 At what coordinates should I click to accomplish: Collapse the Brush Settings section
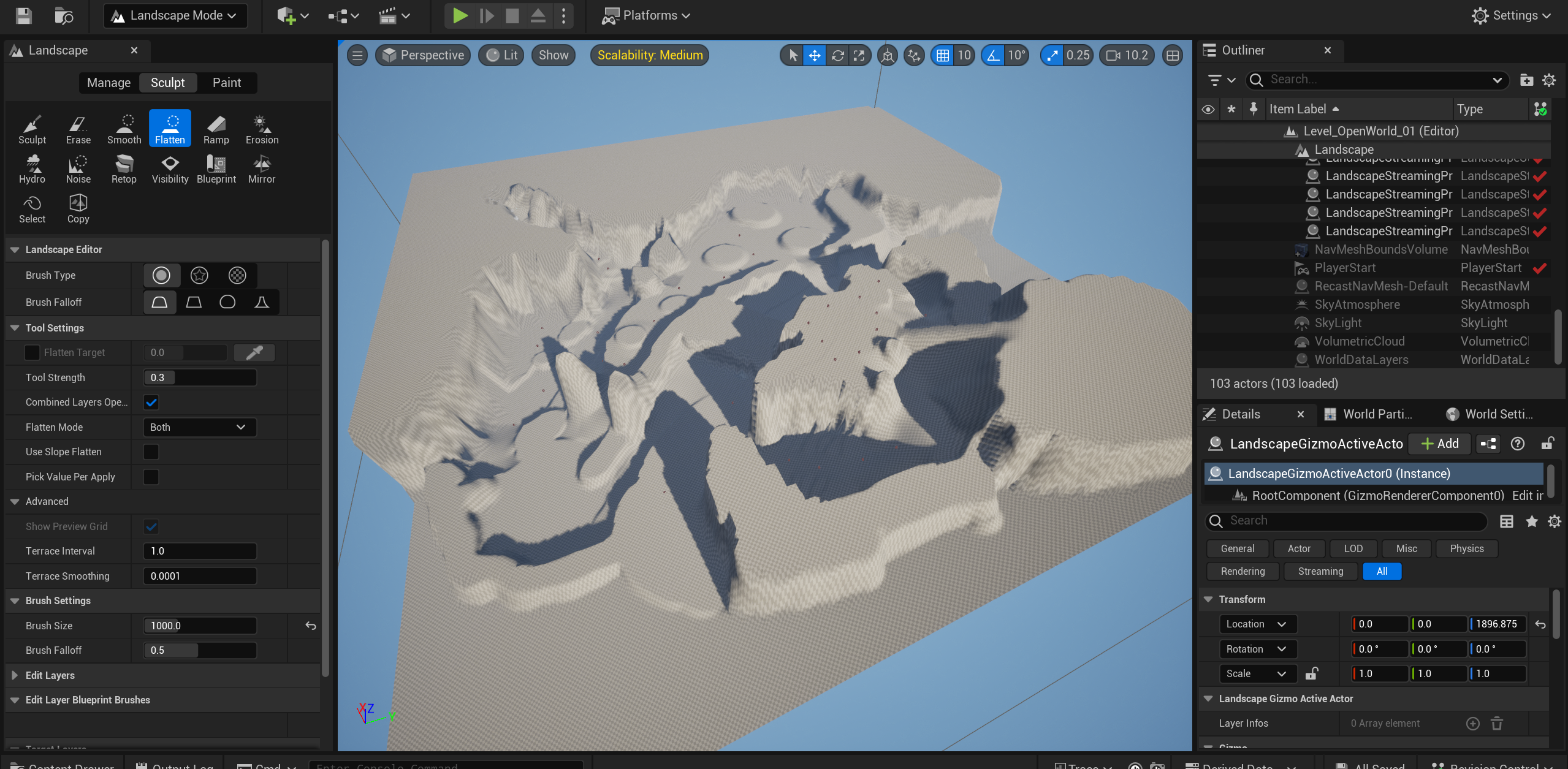point(15,600)
